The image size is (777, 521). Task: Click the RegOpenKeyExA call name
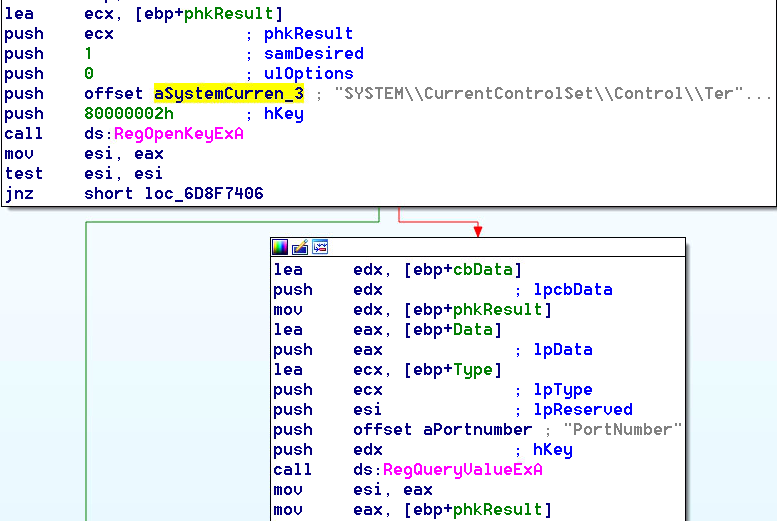coord(179,134)
